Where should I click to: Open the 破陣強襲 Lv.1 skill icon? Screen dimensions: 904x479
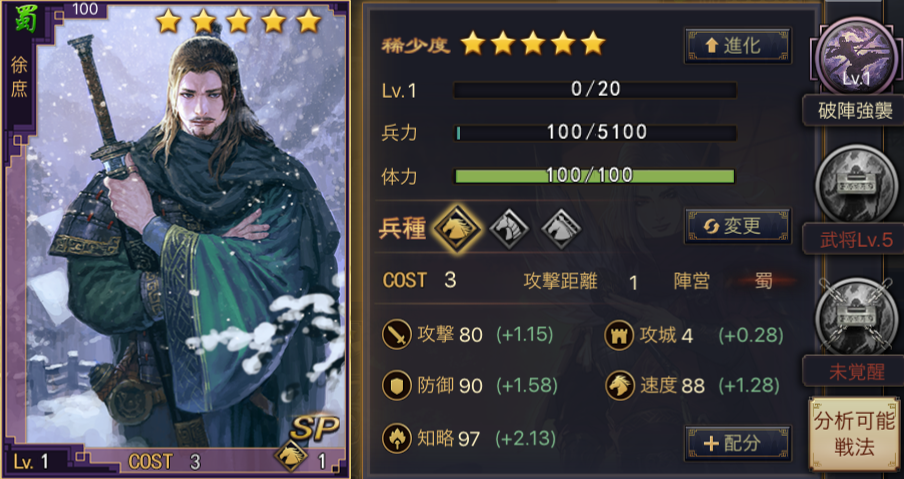pos(856,55)
